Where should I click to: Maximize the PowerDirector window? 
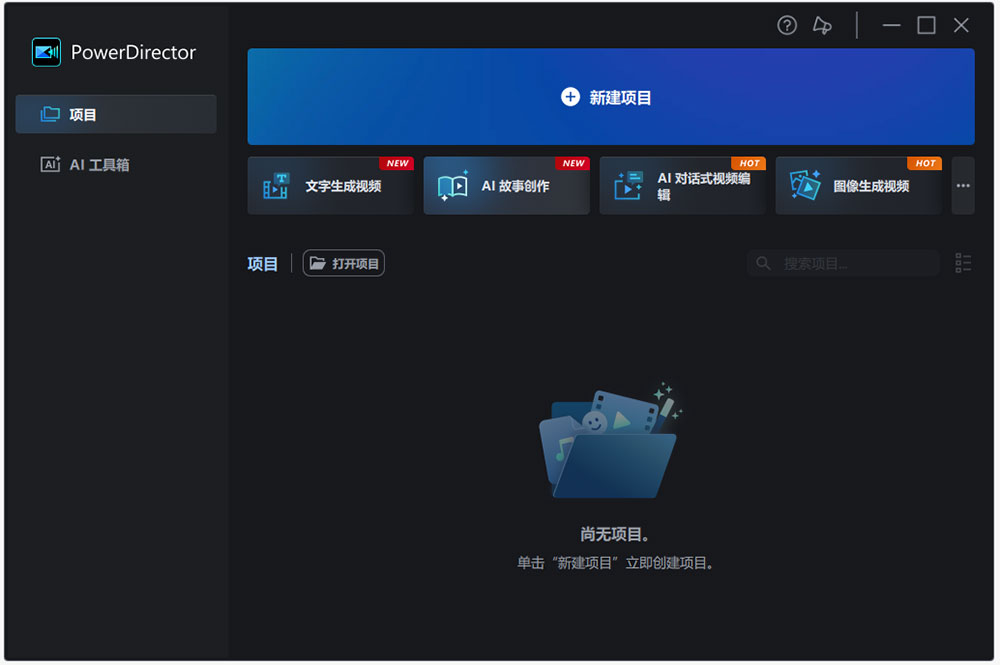point(926,26)
